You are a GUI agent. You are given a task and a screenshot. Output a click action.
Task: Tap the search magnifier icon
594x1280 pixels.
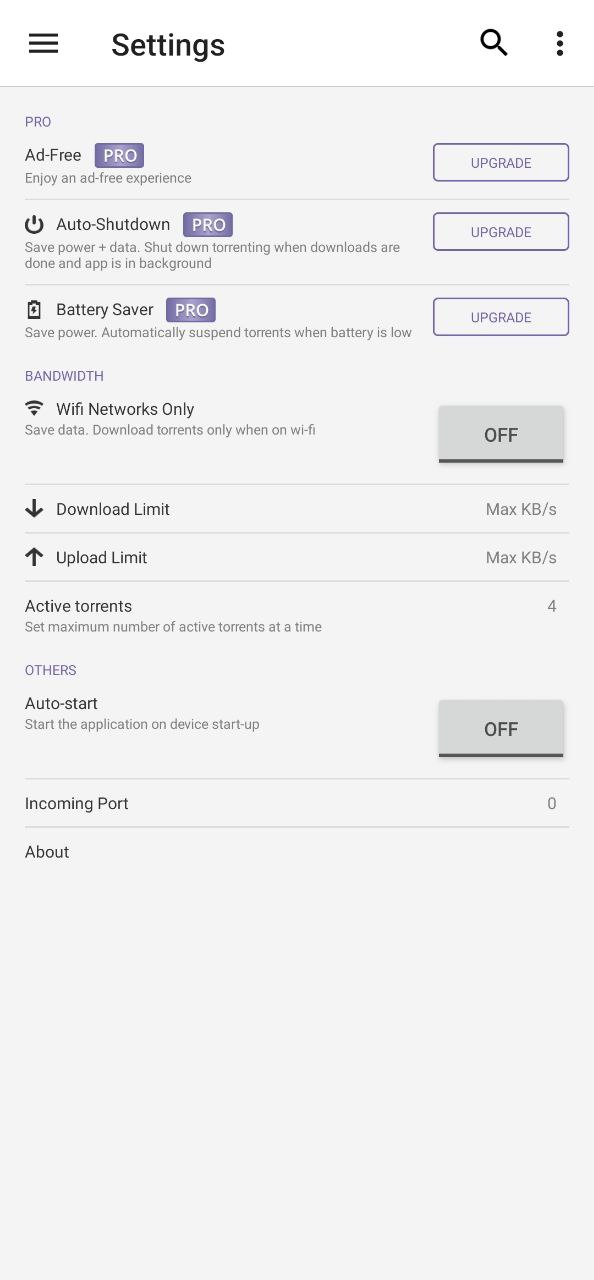click(494, 43)
